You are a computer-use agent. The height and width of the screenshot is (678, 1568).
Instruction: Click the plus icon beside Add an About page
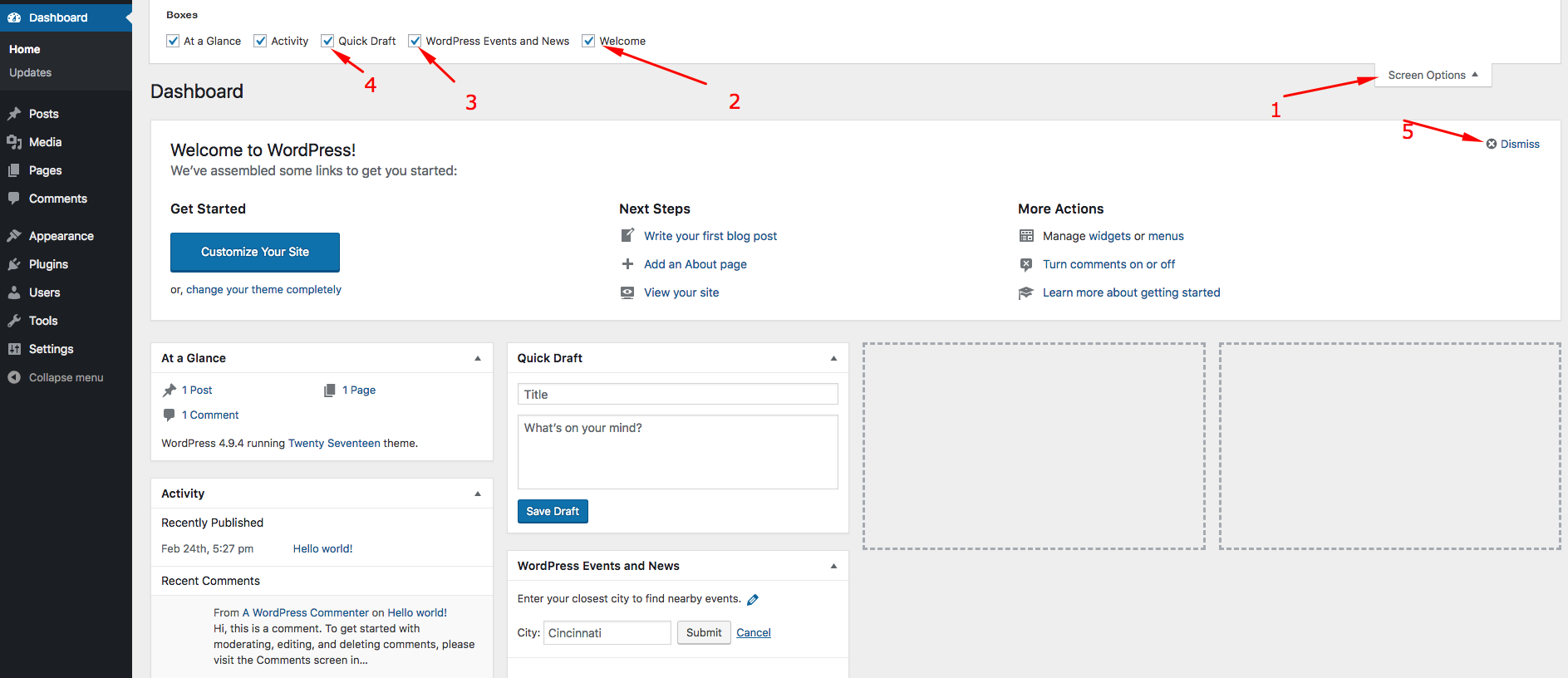point(627,264)
